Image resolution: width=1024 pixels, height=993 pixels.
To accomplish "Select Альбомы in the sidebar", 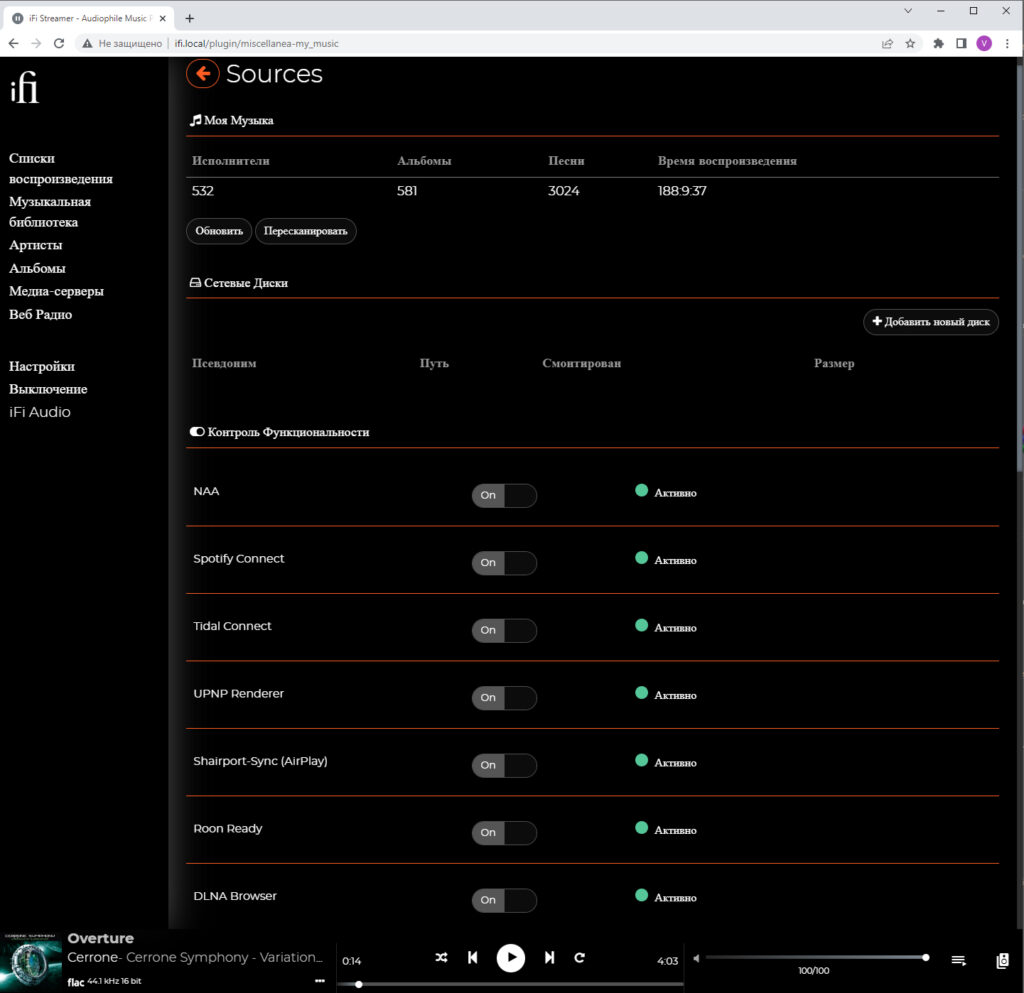I will coord(37,268).
